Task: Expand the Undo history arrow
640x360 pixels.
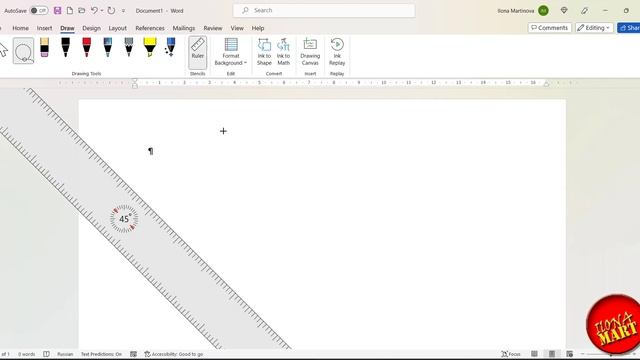Action: pyautogui.click(x=102, y=11)
